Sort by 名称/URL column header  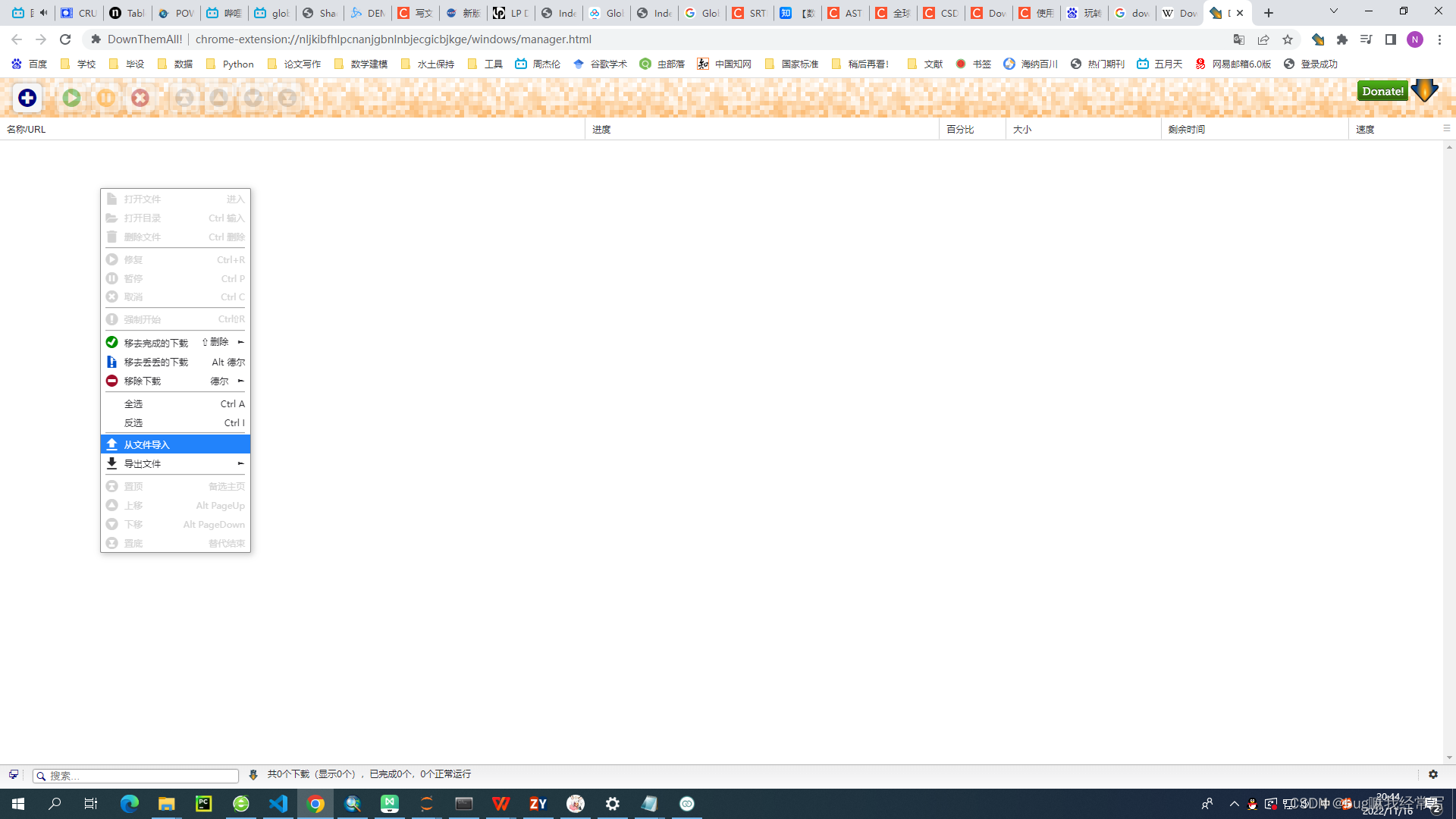click(292, 129)
